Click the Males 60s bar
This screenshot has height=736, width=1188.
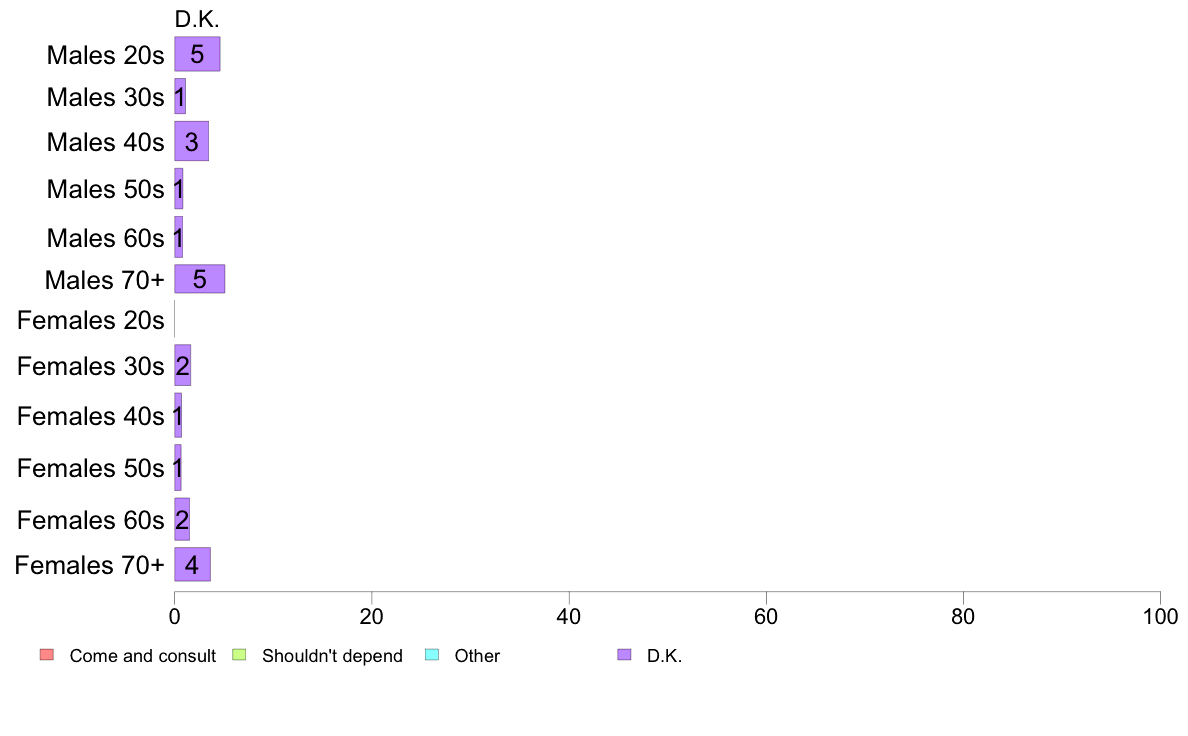click(x=179, y=237)
